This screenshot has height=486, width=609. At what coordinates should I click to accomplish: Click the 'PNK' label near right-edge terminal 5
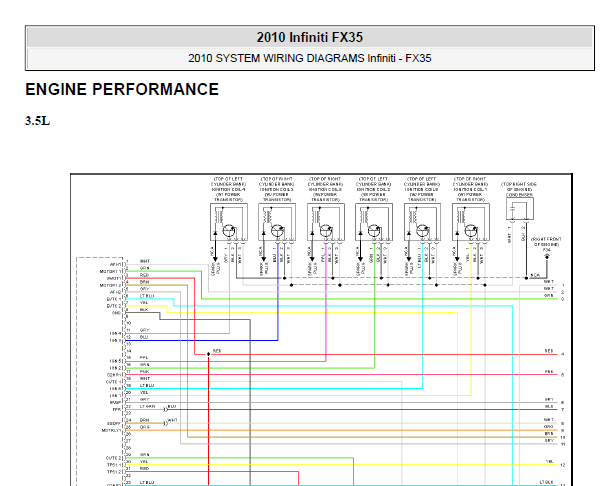coord(549,372)
